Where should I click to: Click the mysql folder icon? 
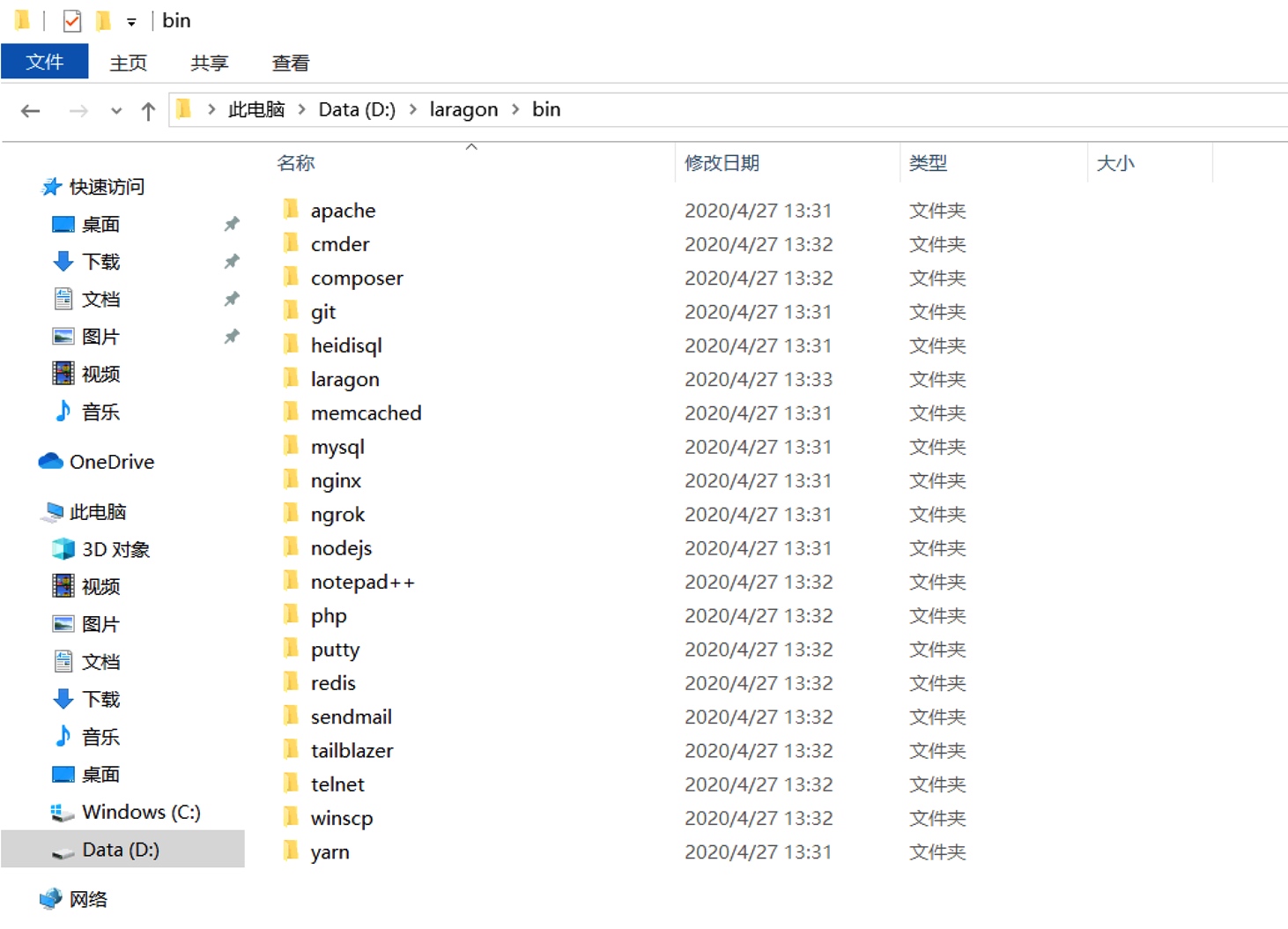pos(292,445)
